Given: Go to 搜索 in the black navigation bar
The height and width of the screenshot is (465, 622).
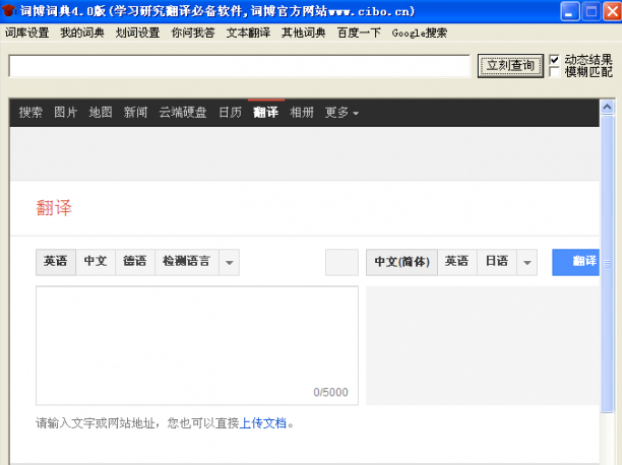Looking at the screenshot, I should [31, 113].
